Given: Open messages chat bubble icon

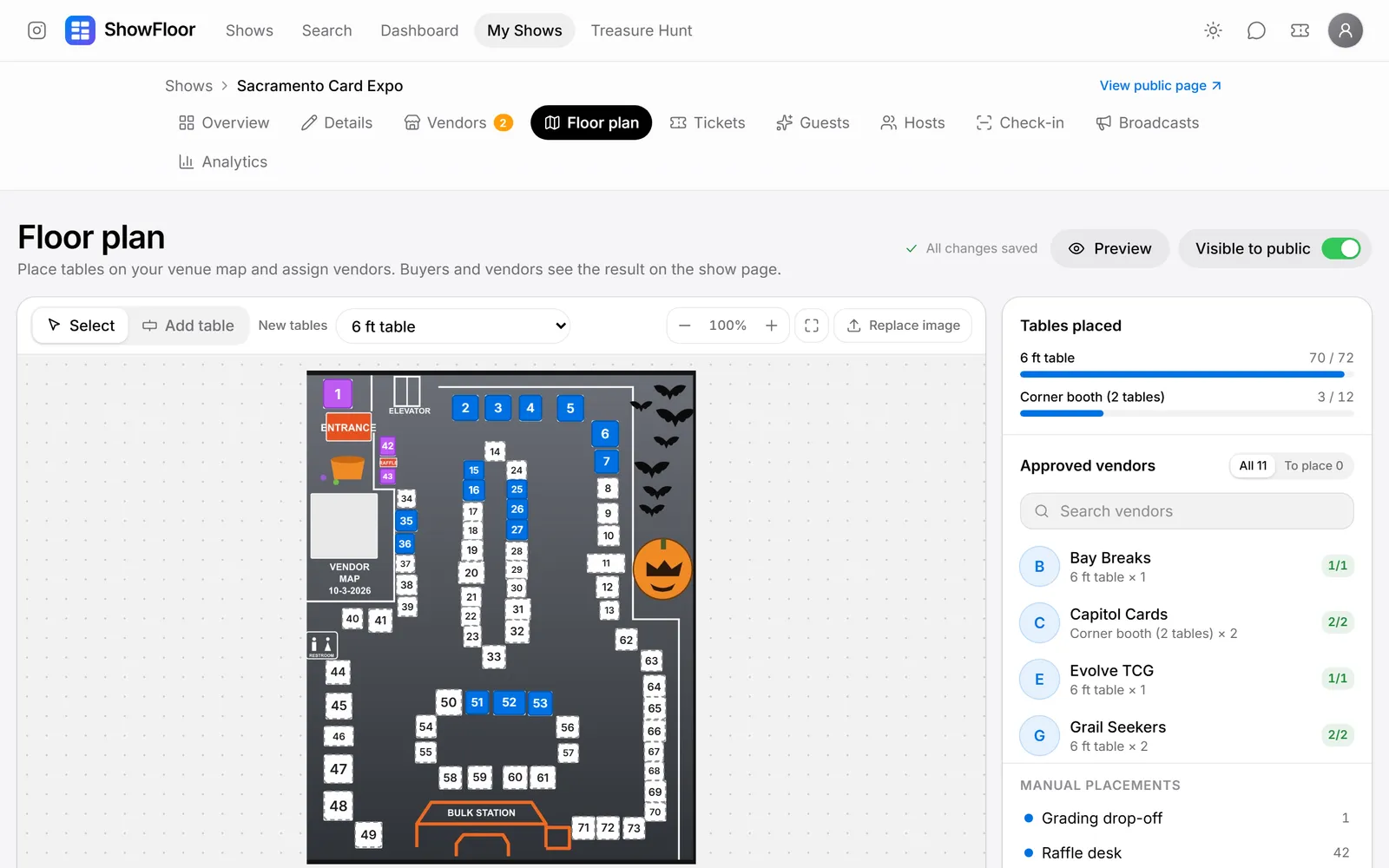Looking at the screenshot, I should [x=1256, y=30].
